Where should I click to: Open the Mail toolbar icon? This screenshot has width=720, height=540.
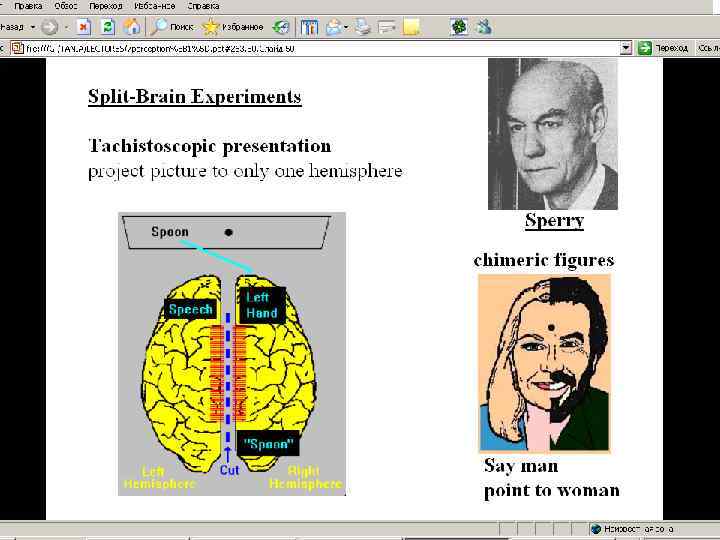tap(333, 27)
